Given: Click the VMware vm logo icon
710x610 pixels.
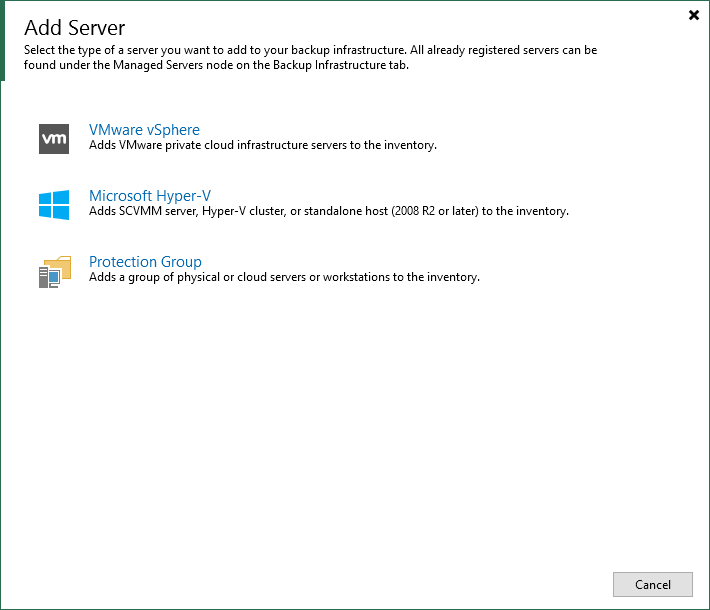Looking at the screenshot, I should pyautogui.click(x=54, y=139).
